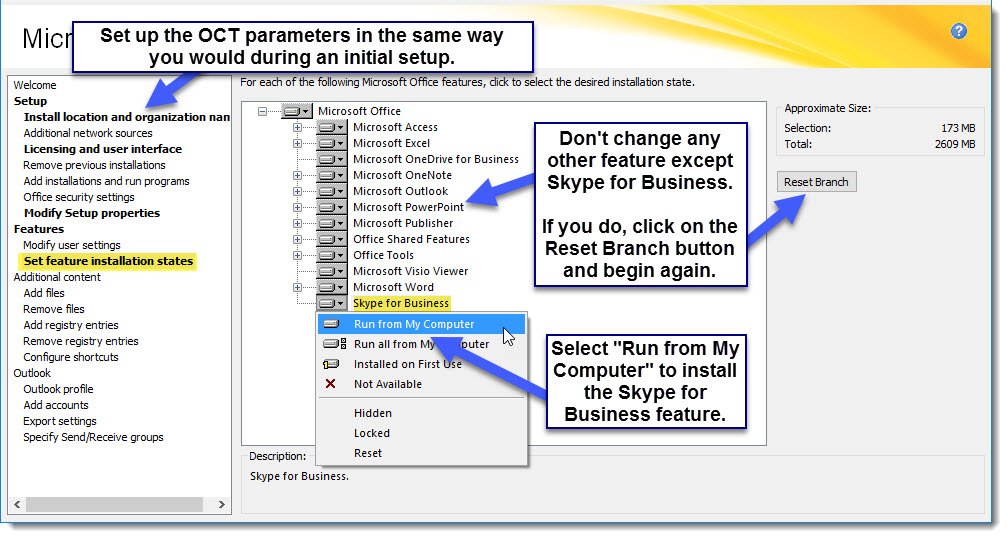Choose Installed on First Use option
Viewport: 1007px width, 538px height.
click(421, 364)
